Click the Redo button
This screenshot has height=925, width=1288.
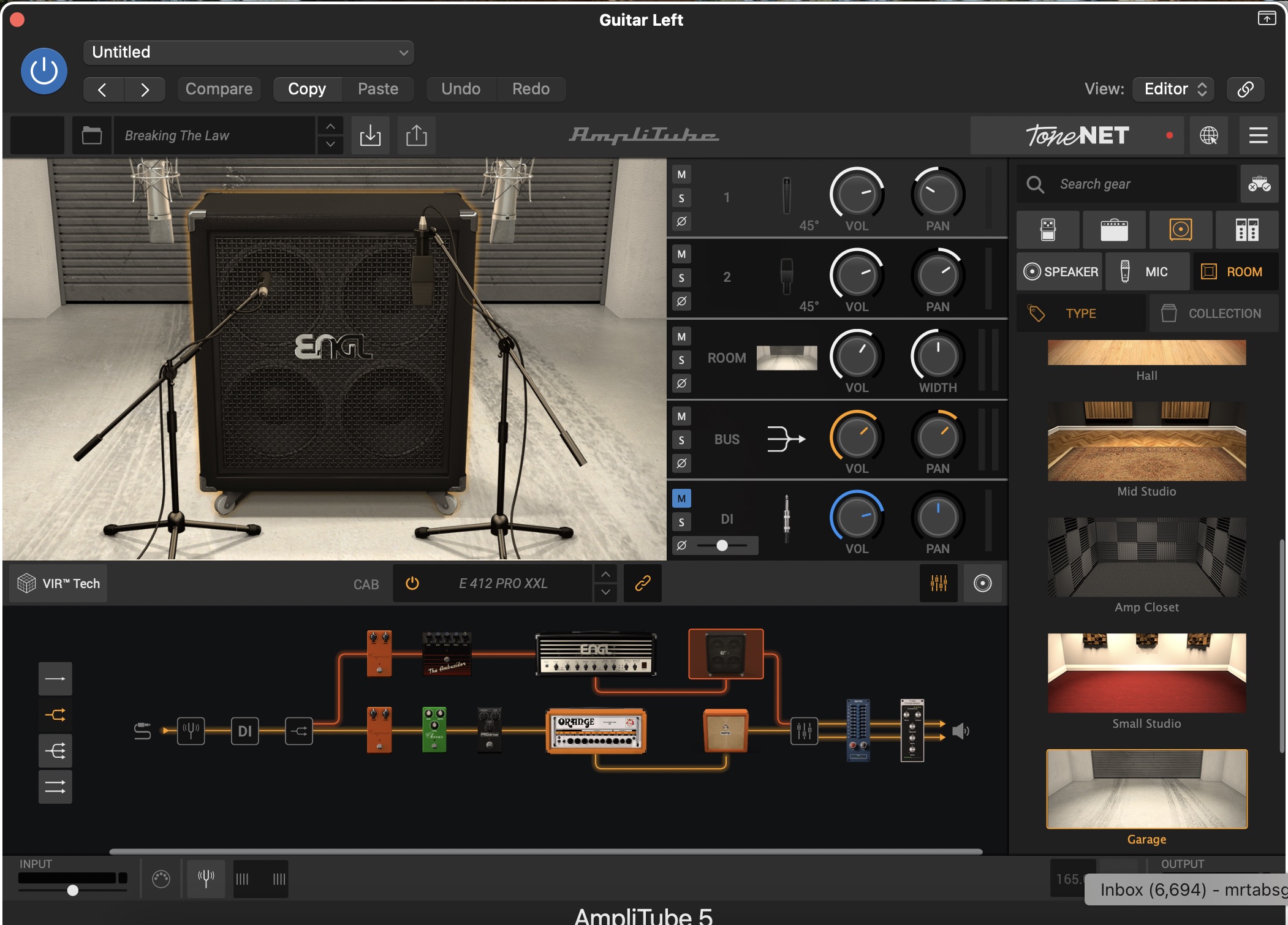pos(531,89)
